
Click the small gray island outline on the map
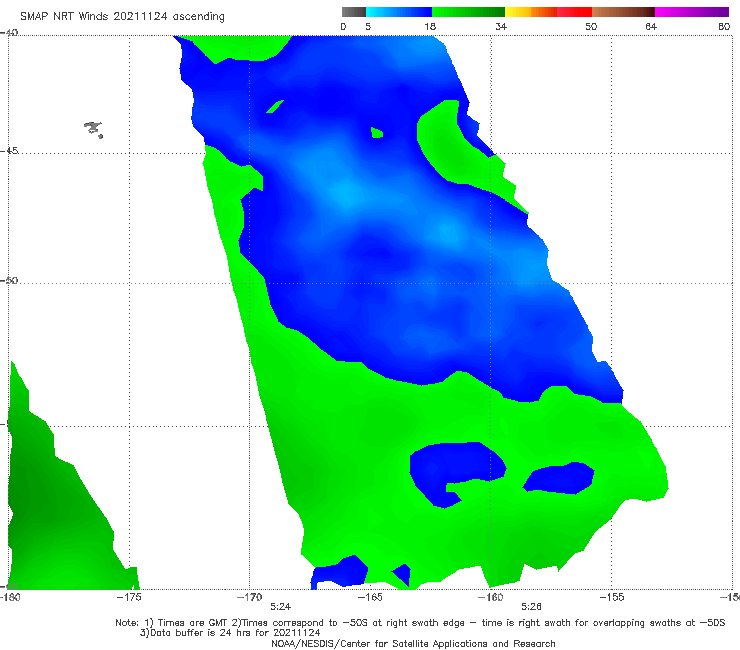[93, 129]
